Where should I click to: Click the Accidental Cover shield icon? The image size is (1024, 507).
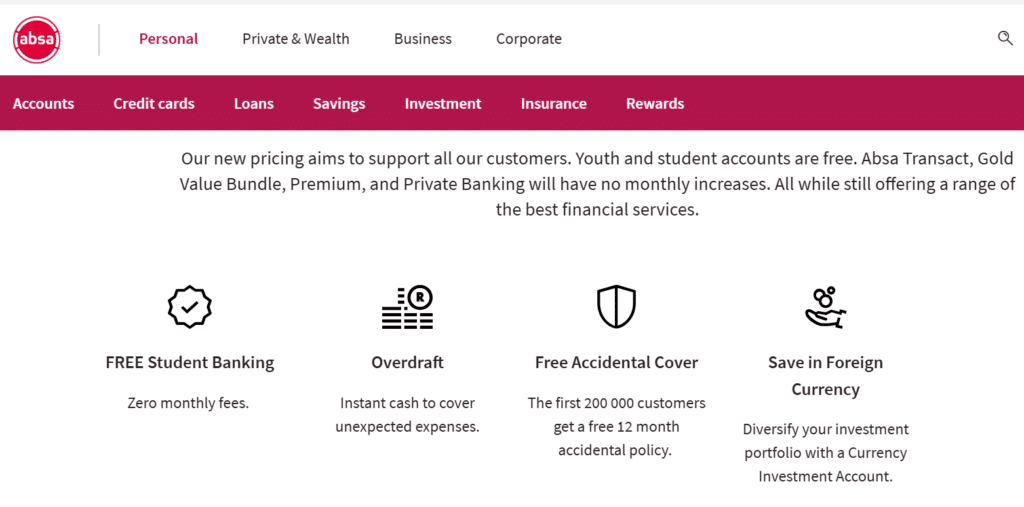click(x=616, y=307)
